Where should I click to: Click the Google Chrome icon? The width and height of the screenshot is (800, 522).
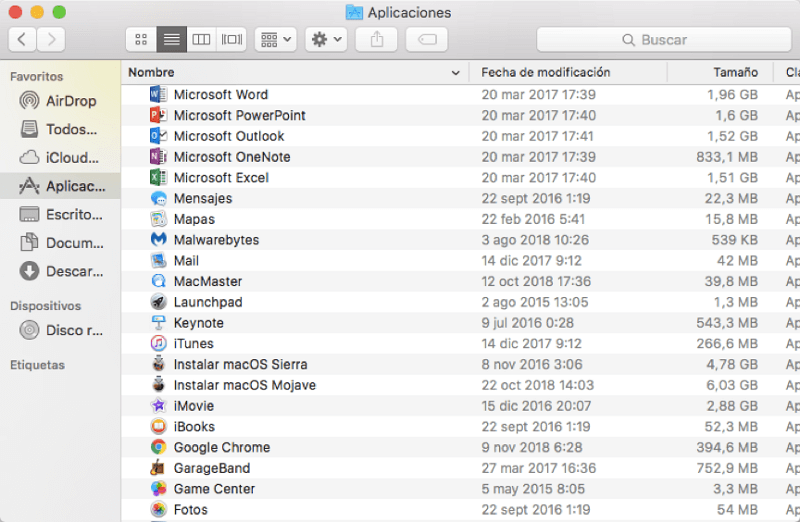point(158,447)
